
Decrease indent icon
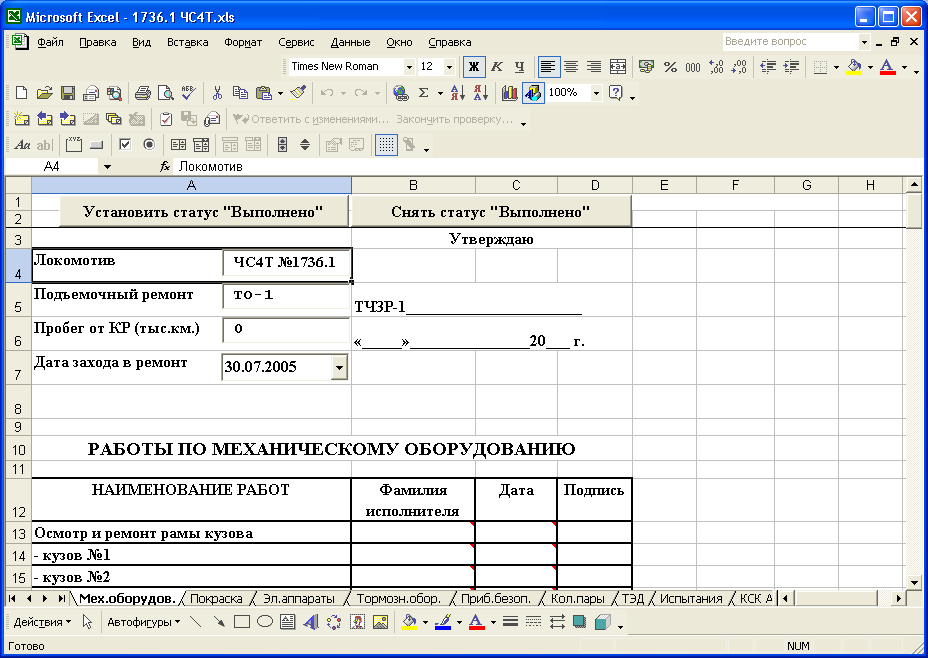point(768,66)
